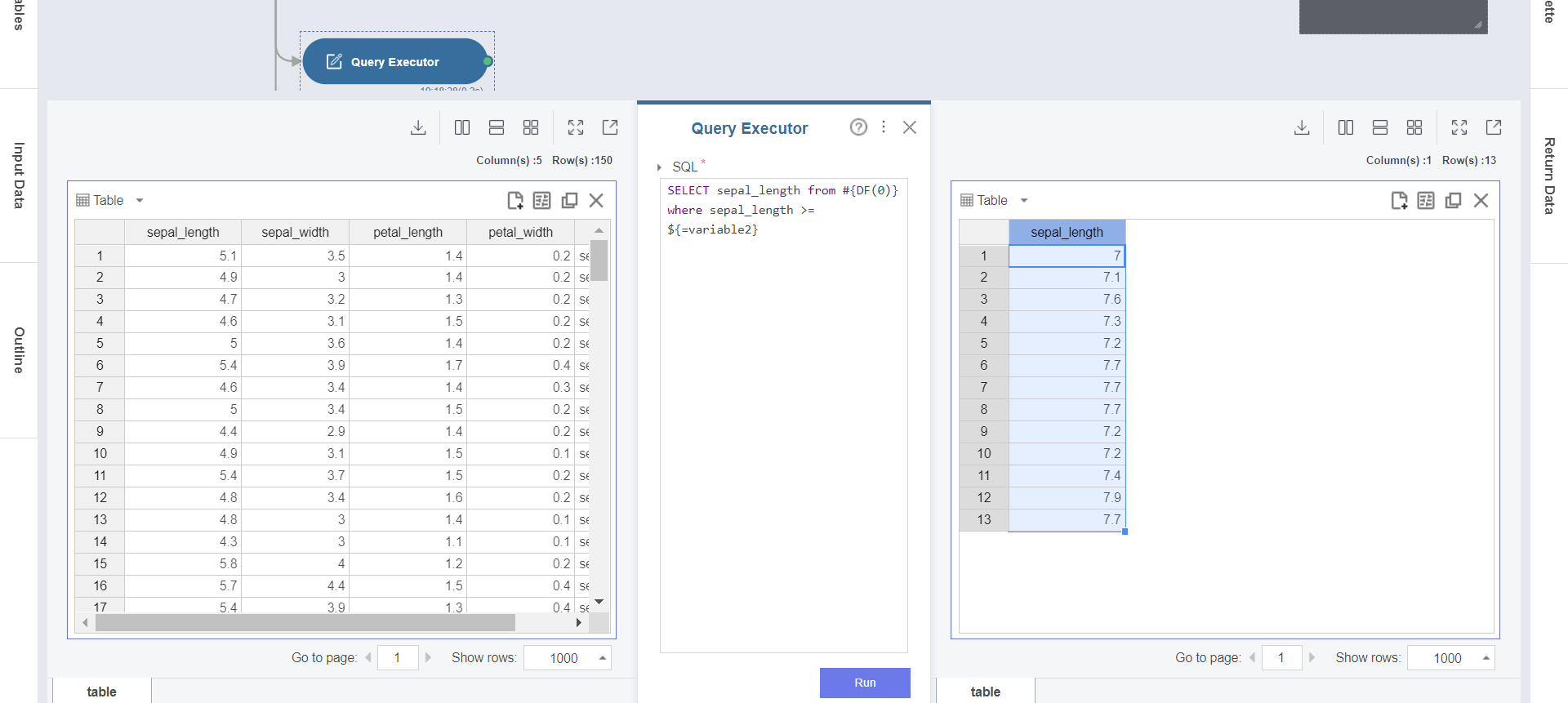Click the minimap thumbnail on canvas
Image resolution: width=1568 pixels, height=703 pixels.
click(x=1393, y=16)
